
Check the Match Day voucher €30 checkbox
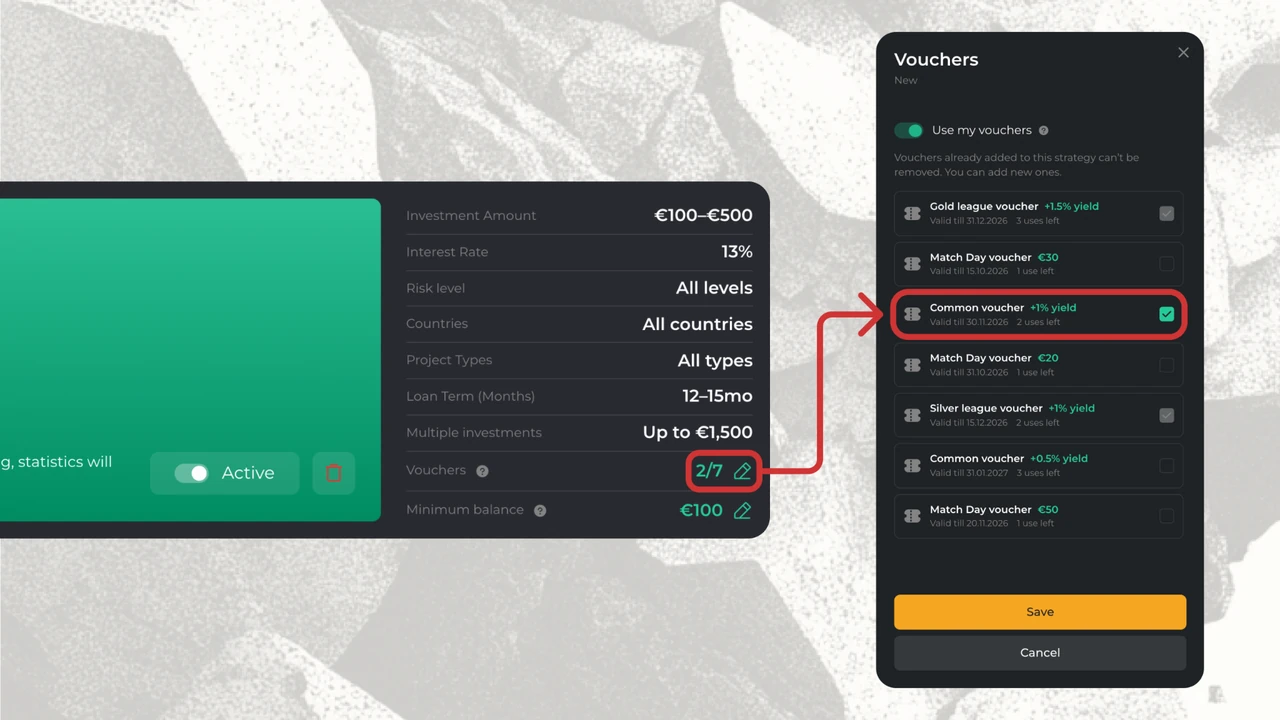point(1166,264)
